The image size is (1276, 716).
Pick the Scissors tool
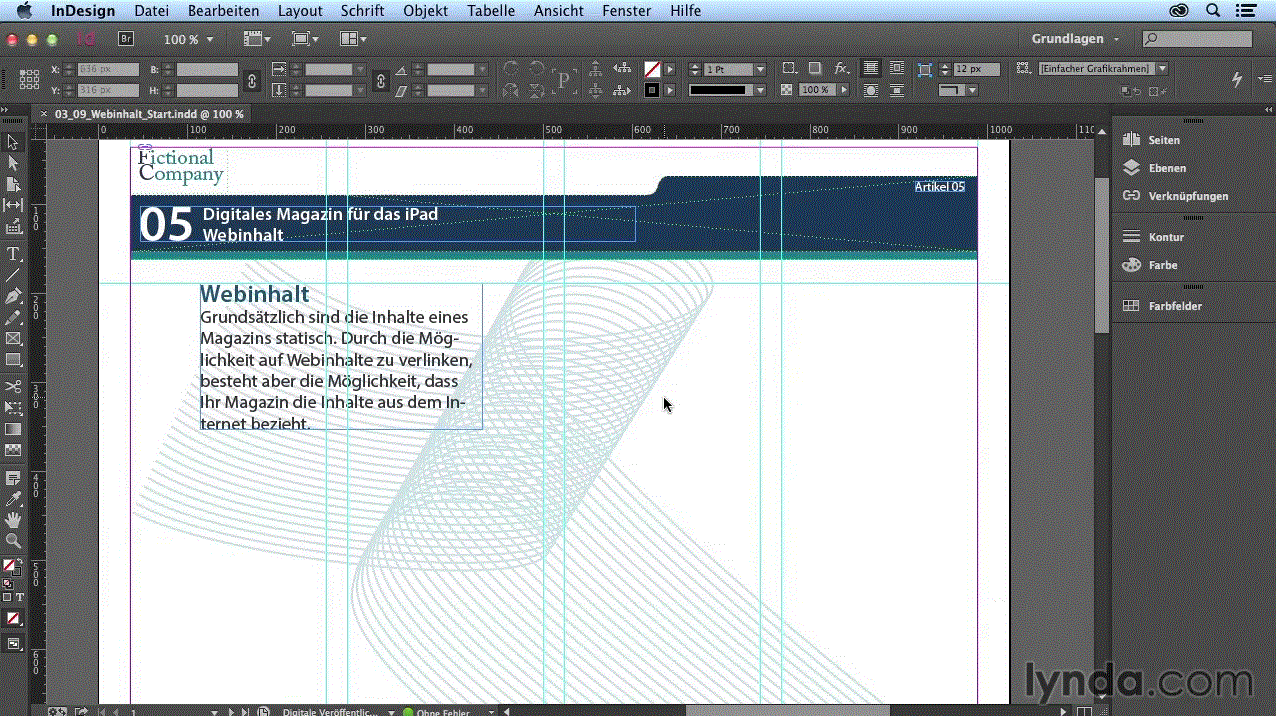pos(14,386)
